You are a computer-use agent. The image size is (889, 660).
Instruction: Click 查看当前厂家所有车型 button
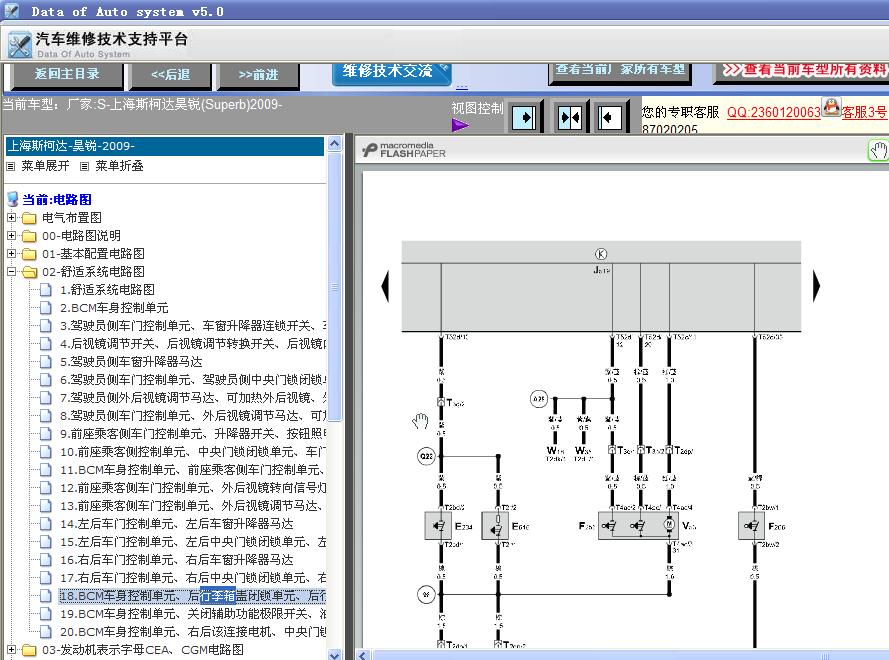coord(620,71)
